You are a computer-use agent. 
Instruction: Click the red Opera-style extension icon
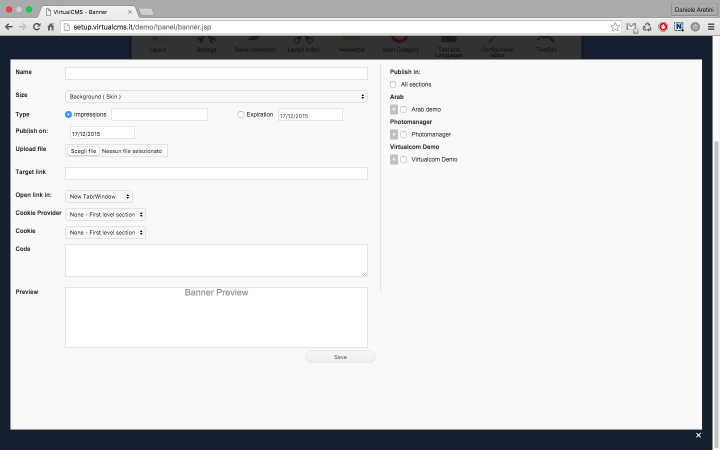[x=663, y=26]
